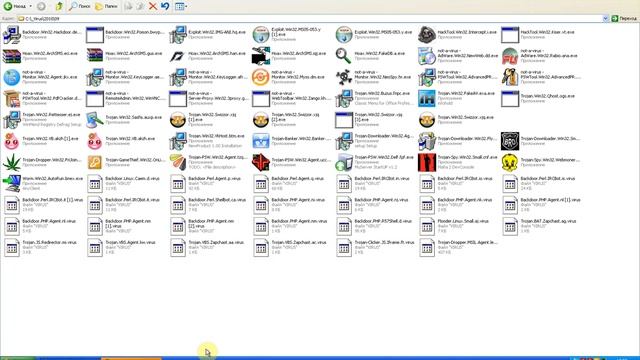Select Trojan-Dropper.Win32 green leaf icon
Screen dimensions: 640x360
[11, 162]
